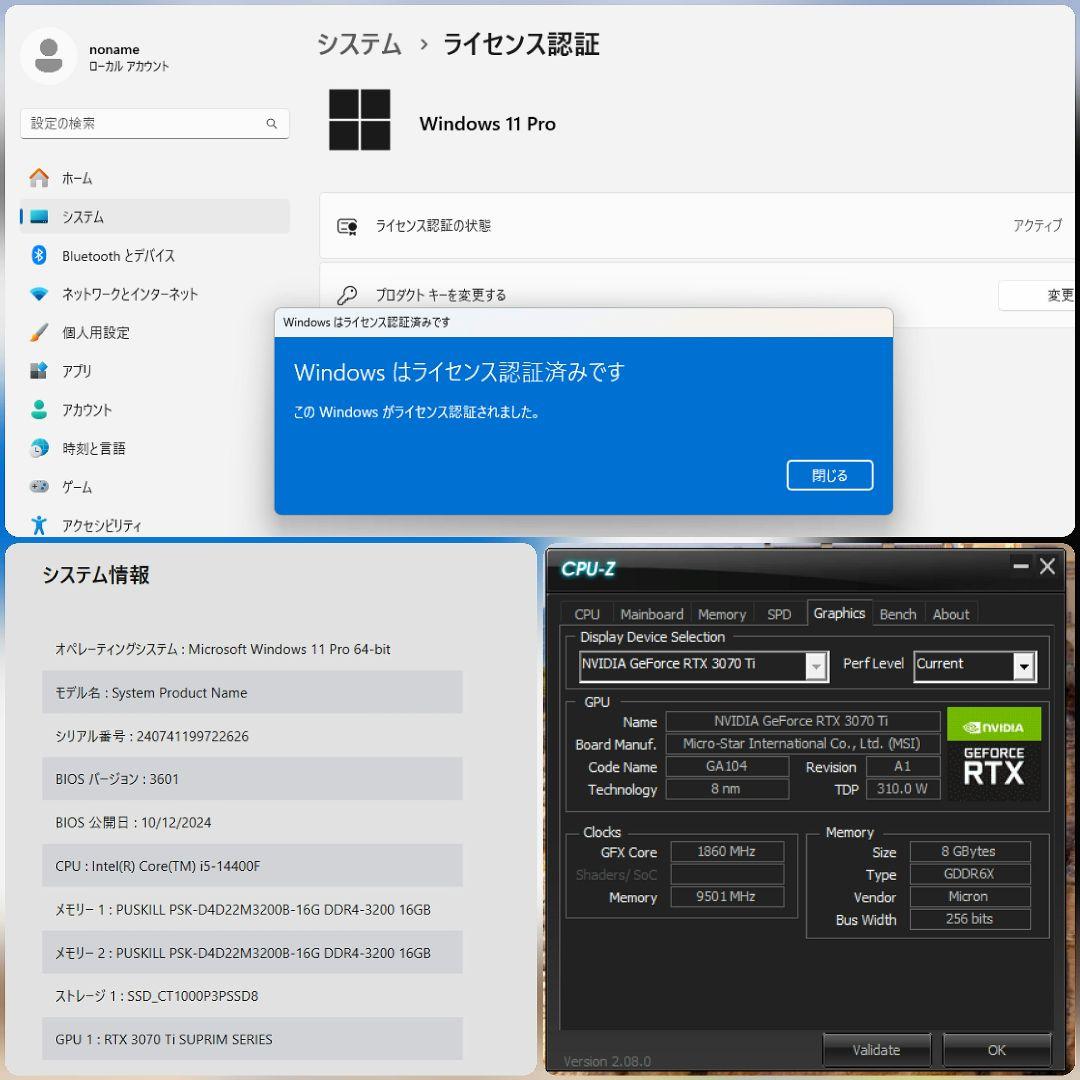The height and width of the screenshot is (1080, 1080).
Task: Open Network and Internet settings
Action: (x=129, y=294)
